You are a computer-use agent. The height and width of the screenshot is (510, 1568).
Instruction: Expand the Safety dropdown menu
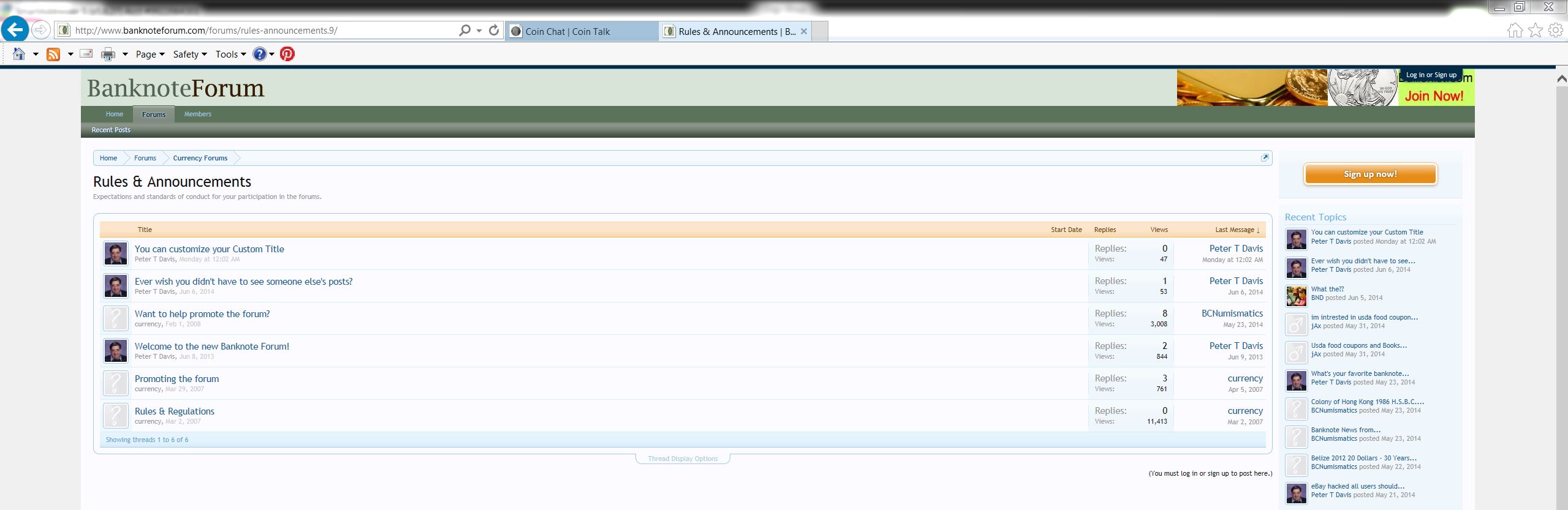coord(190,54)
